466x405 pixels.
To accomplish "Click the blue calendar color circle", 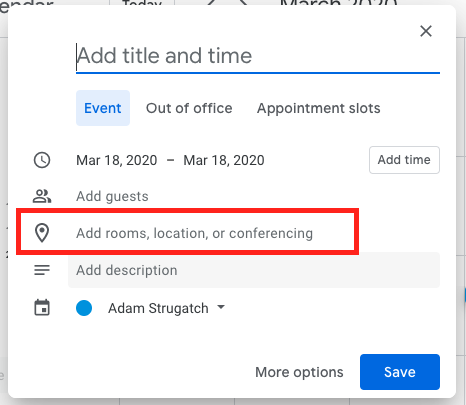I will tap(84, 308).
